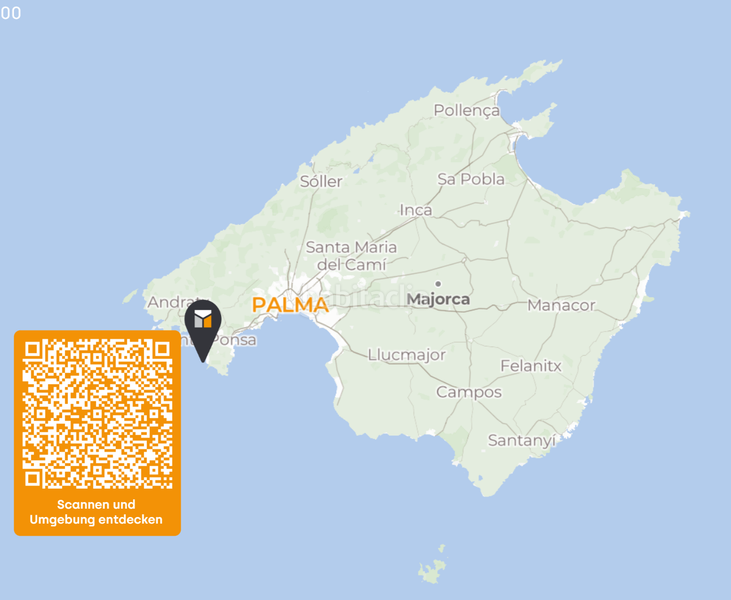The height and width of the screenshot is (600, 731).
Task: Click the Manacor town label
Action: (561, 305)
